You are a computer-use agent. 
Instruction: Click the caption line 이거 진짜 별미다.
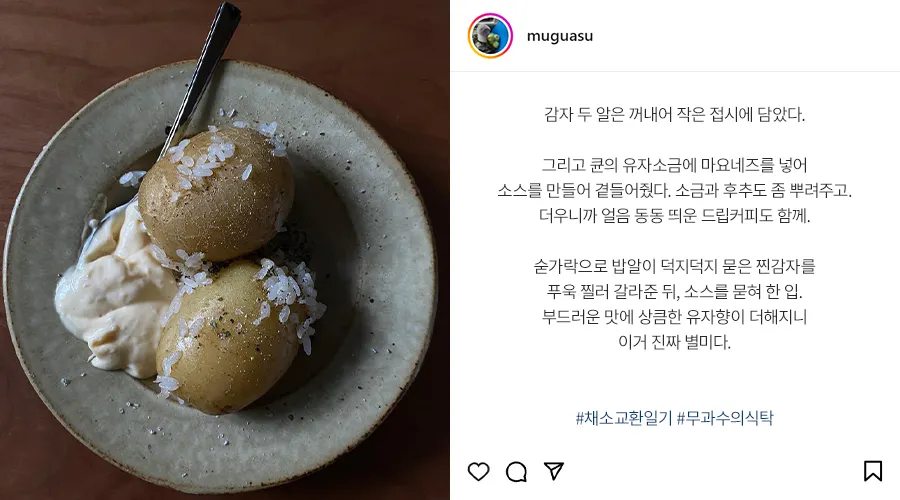coord(674,342)
